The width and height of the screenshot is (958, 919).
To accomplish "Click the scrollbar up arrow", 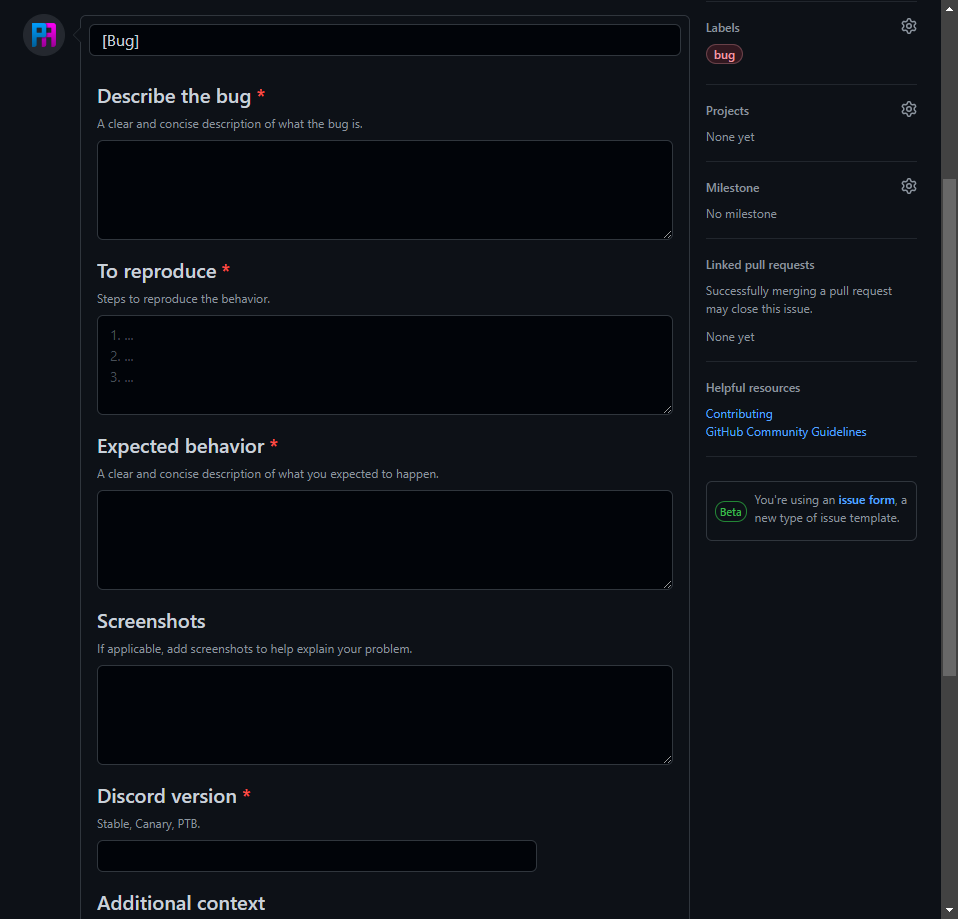I will tap(949, 9).
